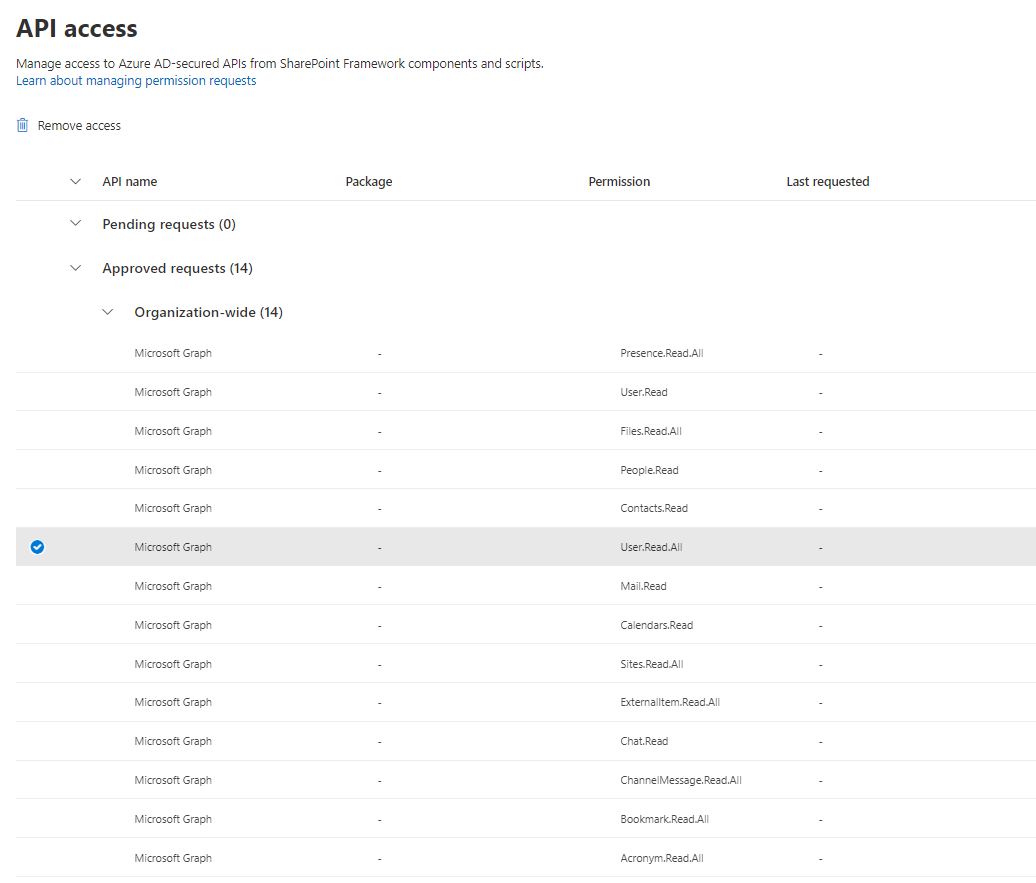
Task: Select the Presence.Read.All permission row
Action: pos(526,353)
